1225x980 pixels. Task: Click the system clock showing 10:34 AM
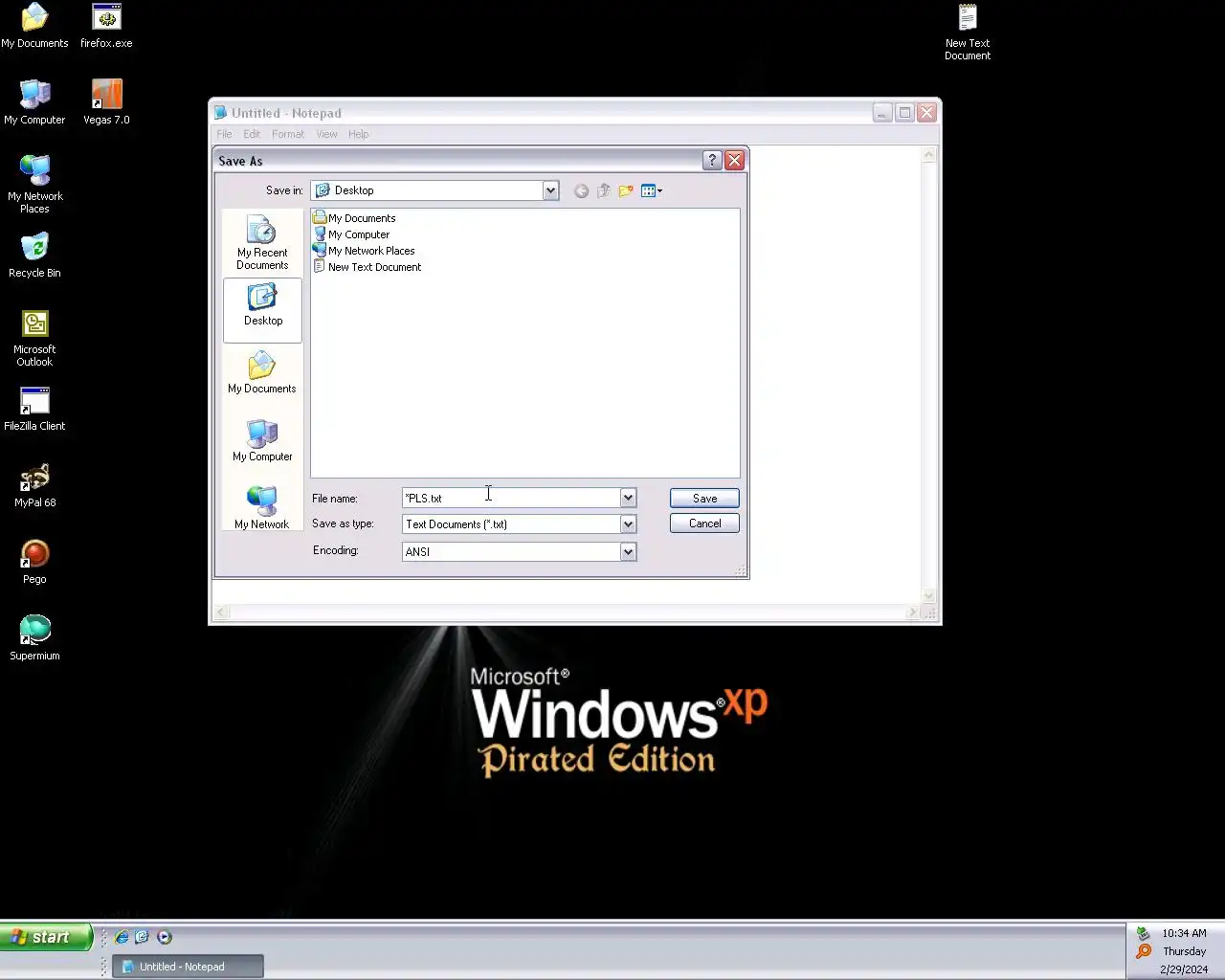tap(1184, 933)
